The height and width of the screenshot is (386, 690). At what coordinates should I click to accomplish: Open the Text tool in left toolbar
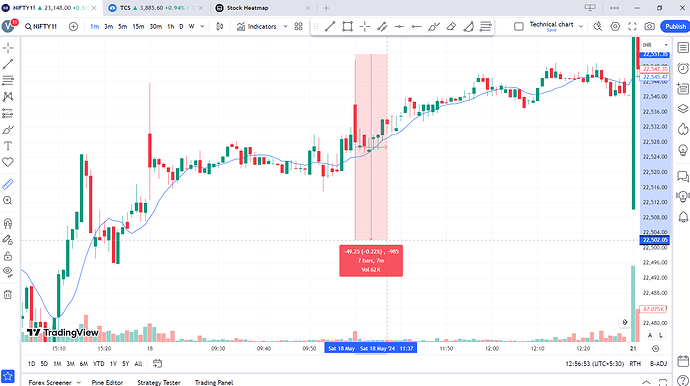(x=8, y=146)
